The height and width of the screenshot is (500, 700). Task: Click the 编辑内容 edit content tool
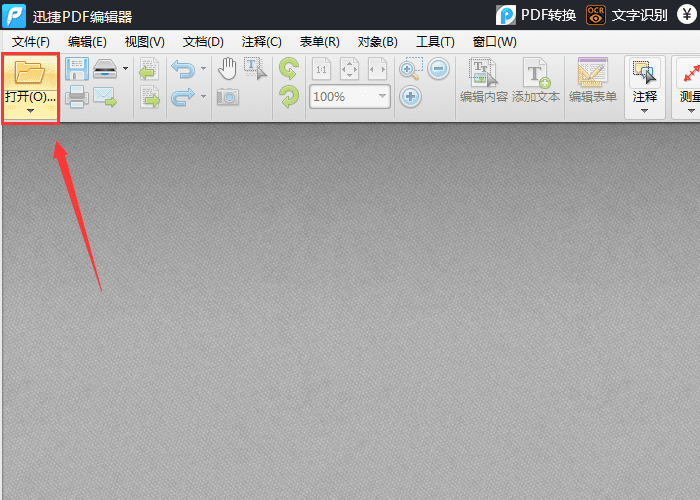pyautogui.click(x=483, y=80)
